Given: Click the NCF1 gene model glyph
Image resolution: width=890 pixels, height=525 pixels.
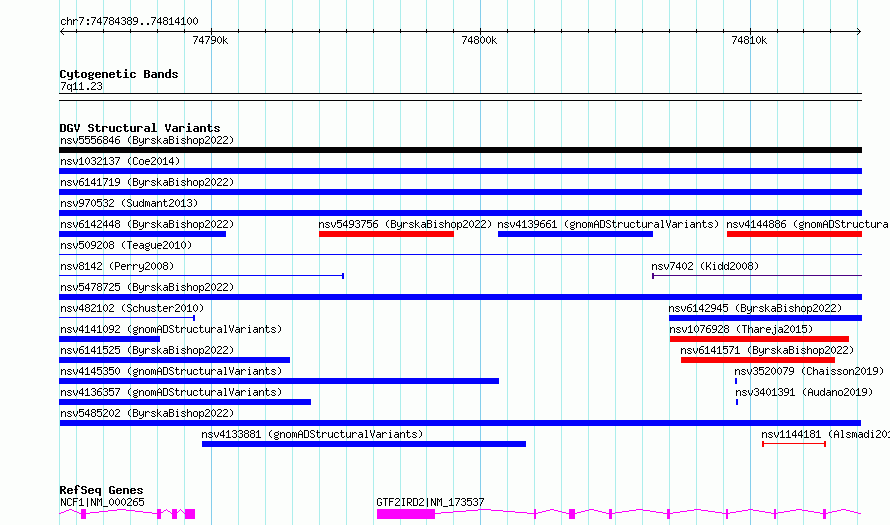Looking at the screenshot, I should click(127, 514).
